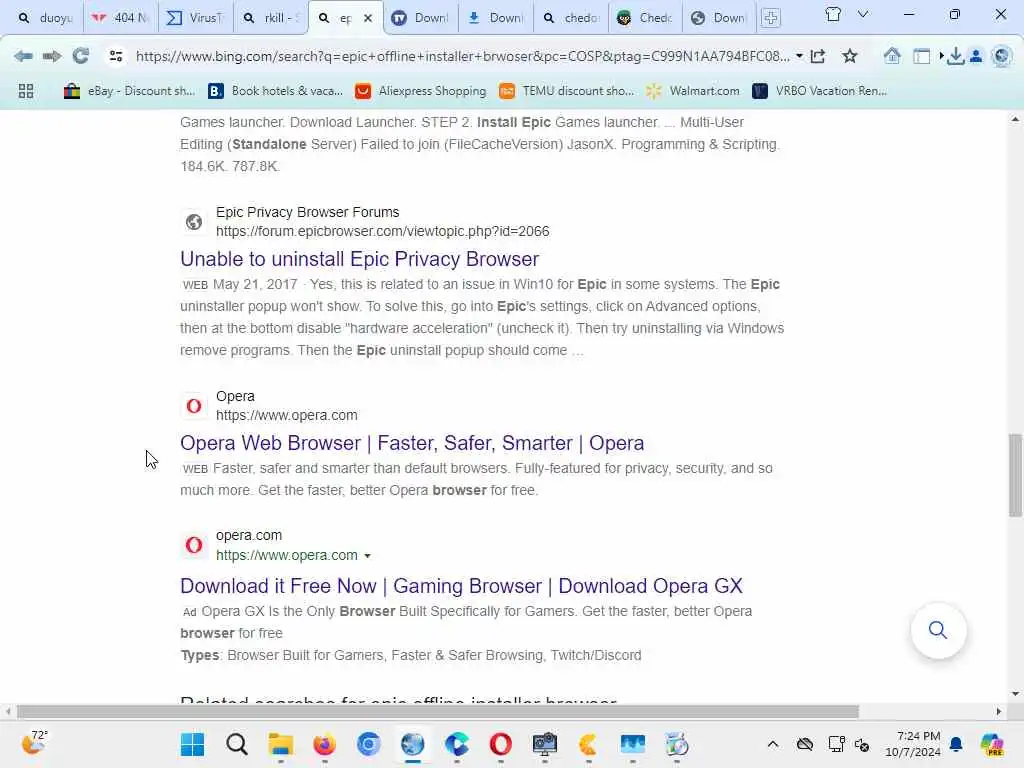
Task: Click the horizontal scrollbar thumb
Action: pyautogui.click(x=438, y=711)
